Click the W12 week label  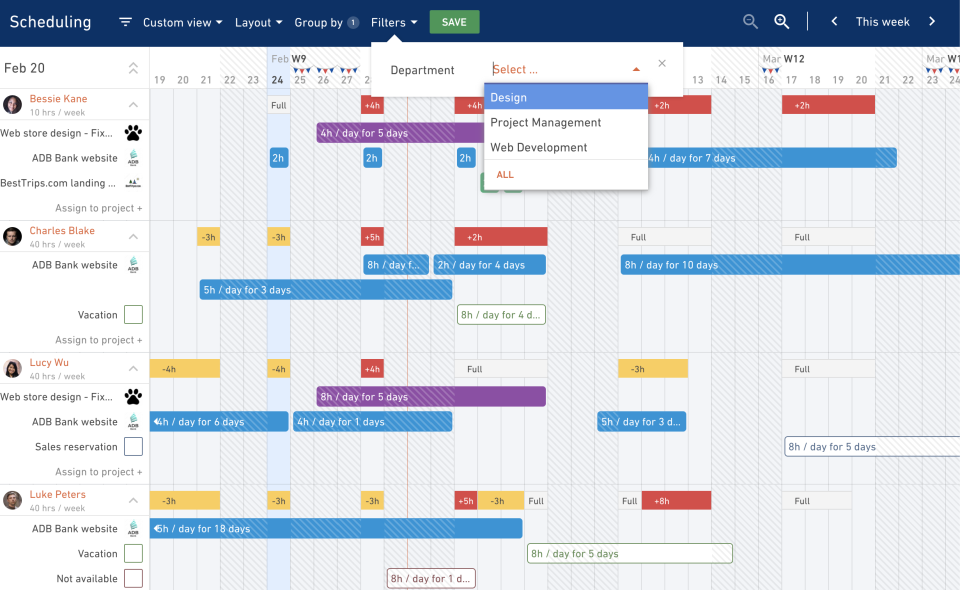coord(794,59)
